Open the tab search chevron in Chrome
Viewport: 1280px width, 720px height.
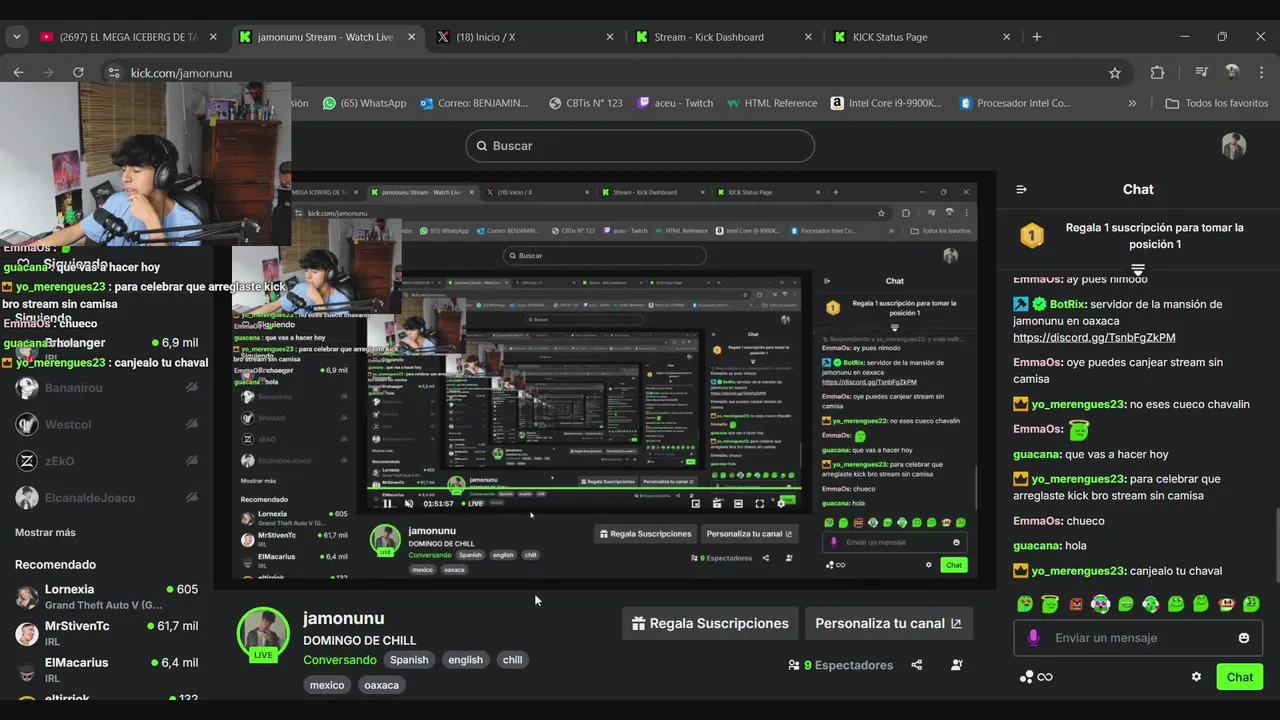(x=16, y=37)
